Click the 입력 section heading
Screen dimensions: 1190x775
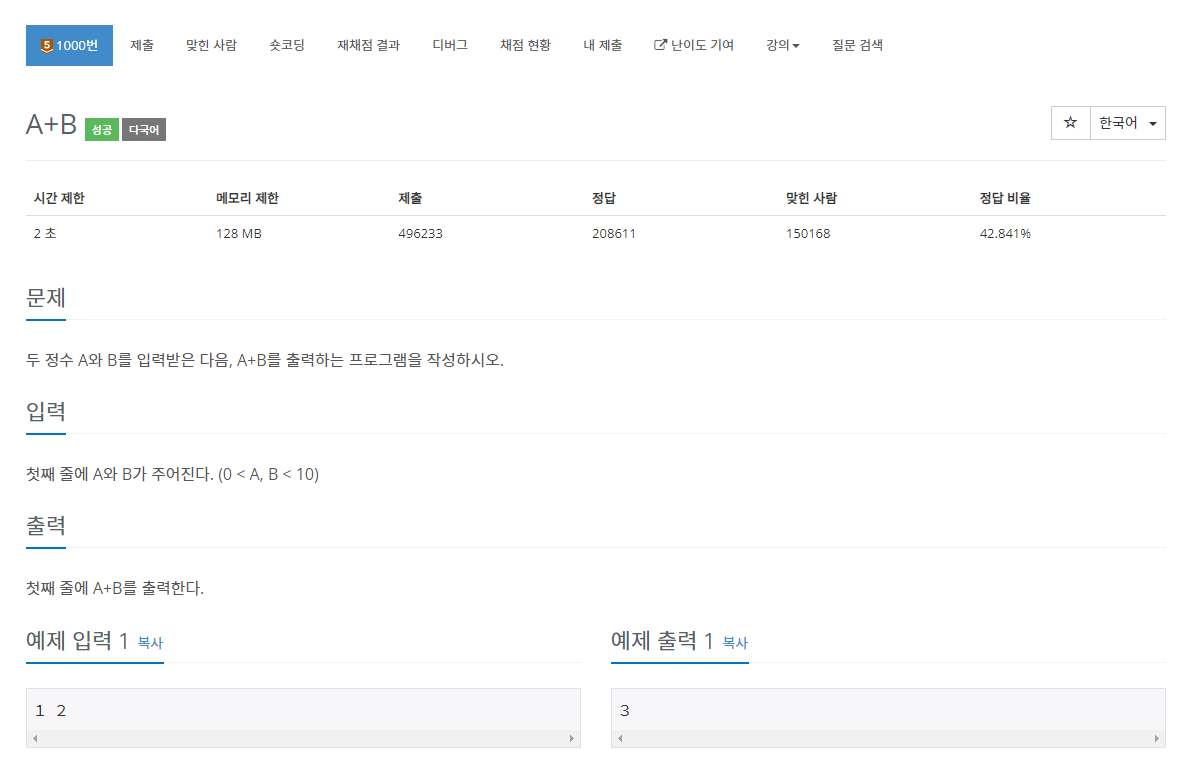(x=46, y=411)
